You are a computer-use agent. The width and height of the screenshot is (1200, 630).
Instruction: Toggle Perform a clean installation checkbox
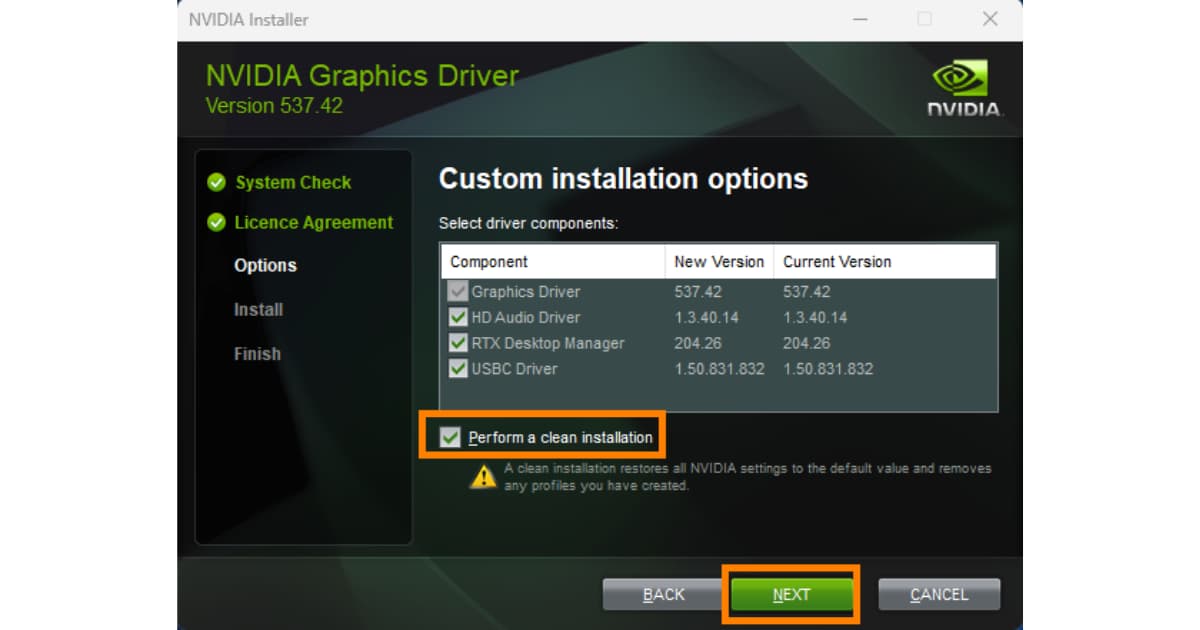click(451, 437)
